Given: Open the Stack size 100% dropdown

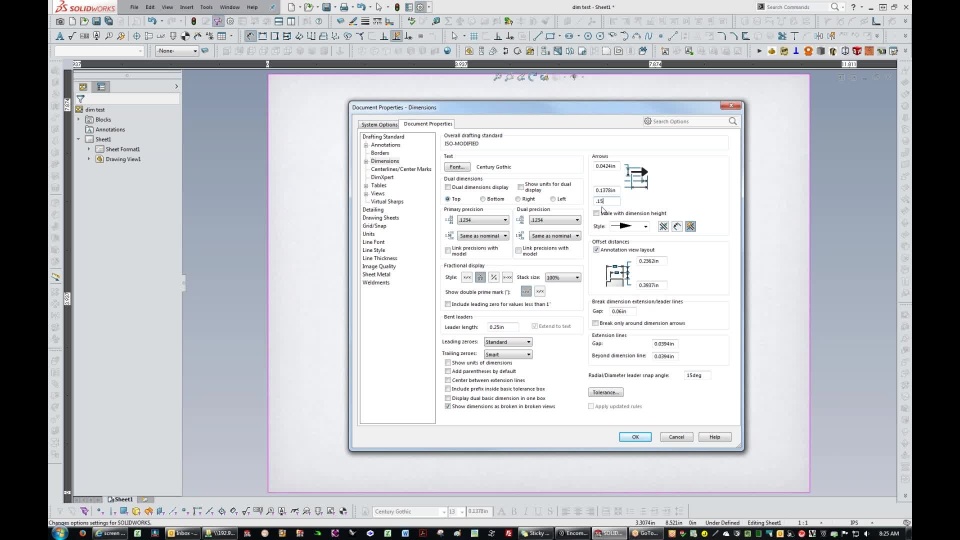Looking at the screenshot, I should coord(563,277).
